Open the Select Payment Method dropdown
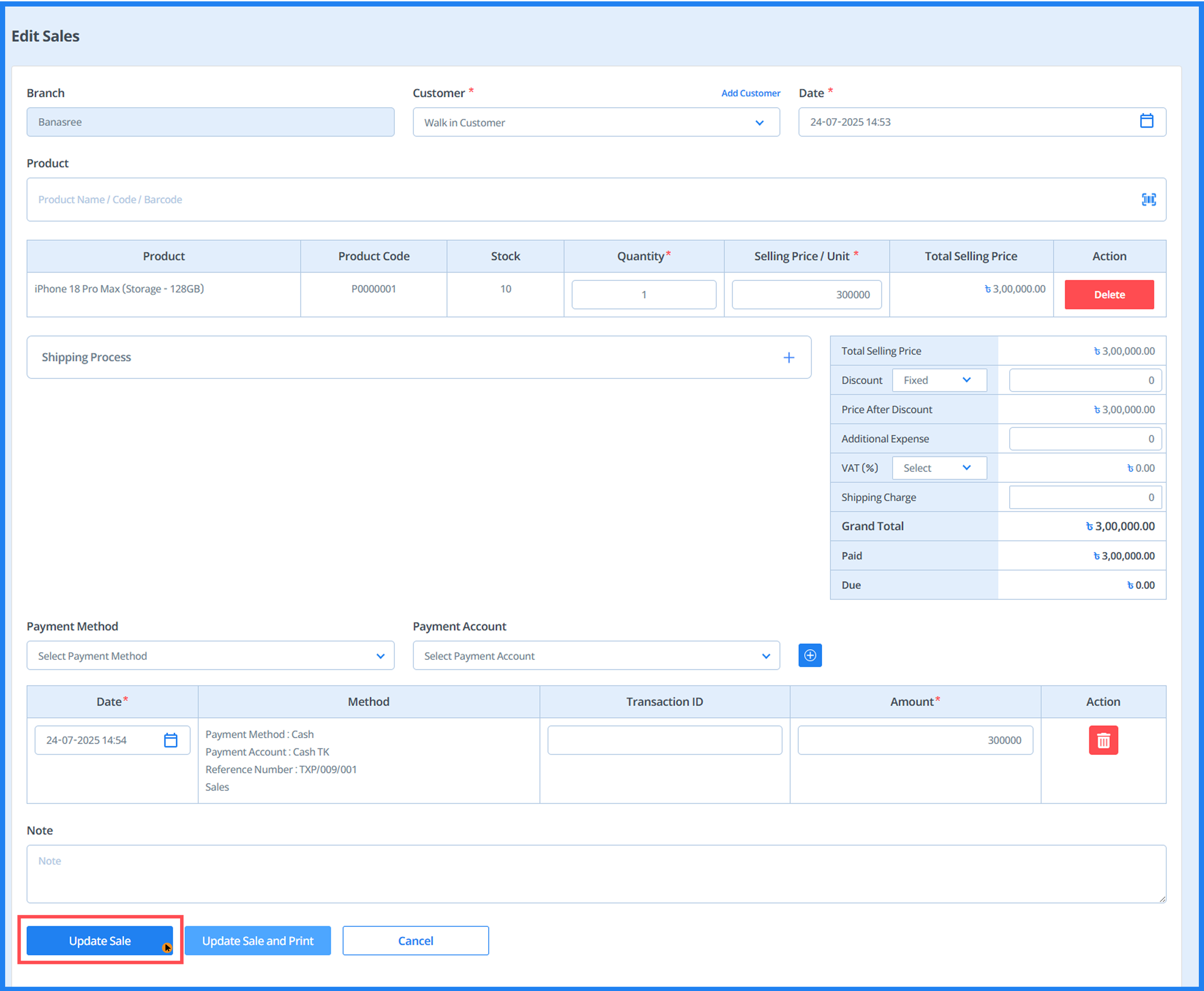Image resolution: width=1204 pixels, height=991 pixels. [210, 655]
